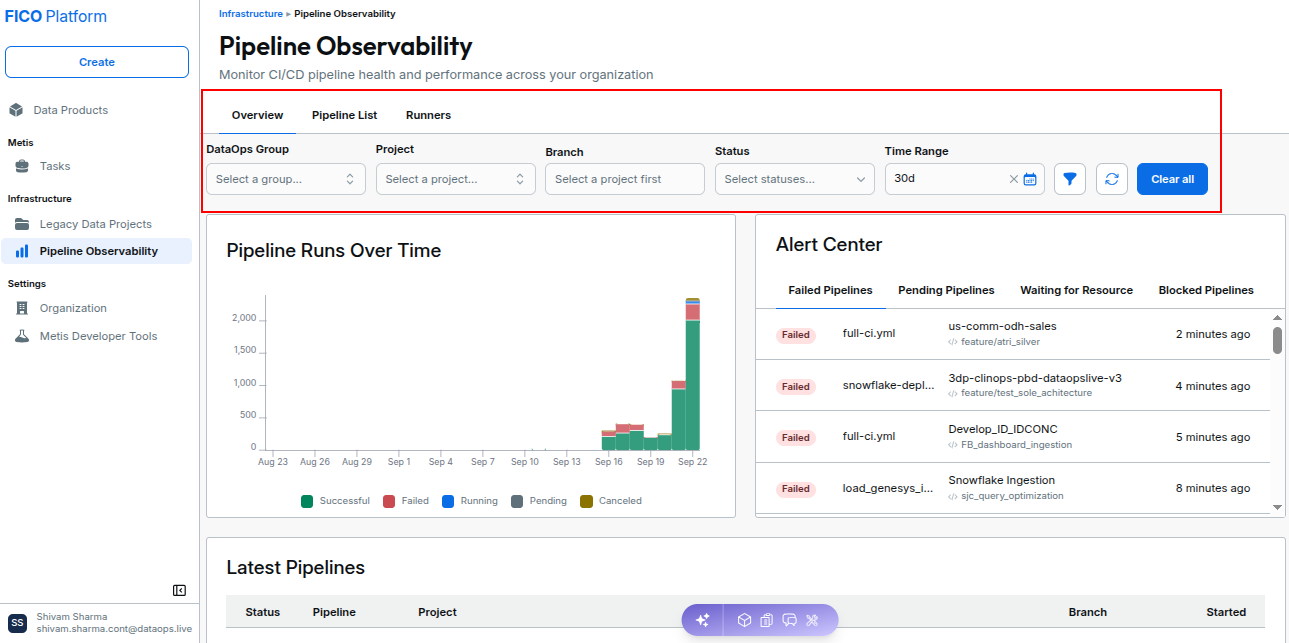Toggle the Failed legend series
The height and width of the screenshot is (643, 1289).
click(406, 501)
